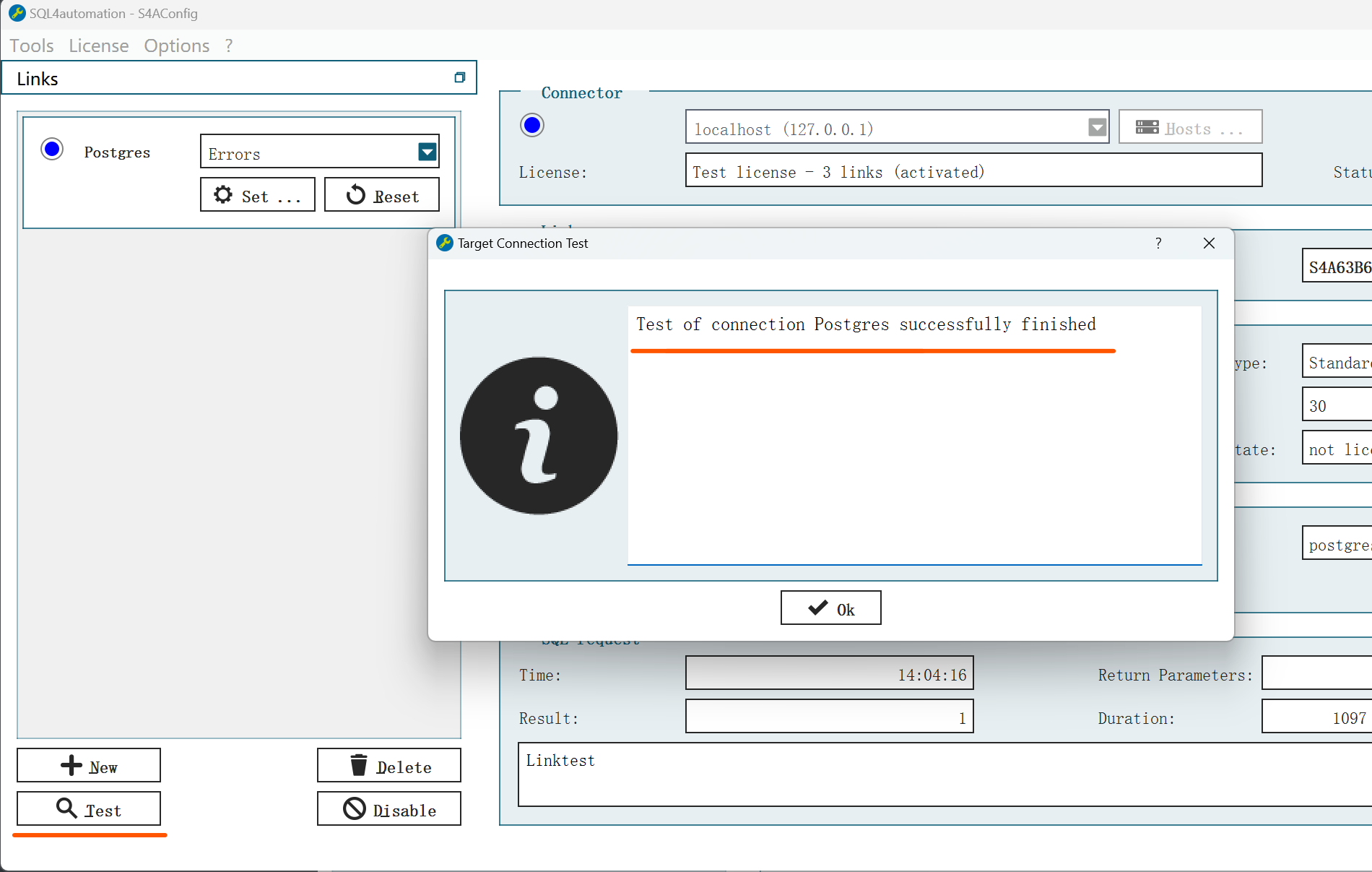Confirm the dialog with Ok

click(x=831, y=608)
